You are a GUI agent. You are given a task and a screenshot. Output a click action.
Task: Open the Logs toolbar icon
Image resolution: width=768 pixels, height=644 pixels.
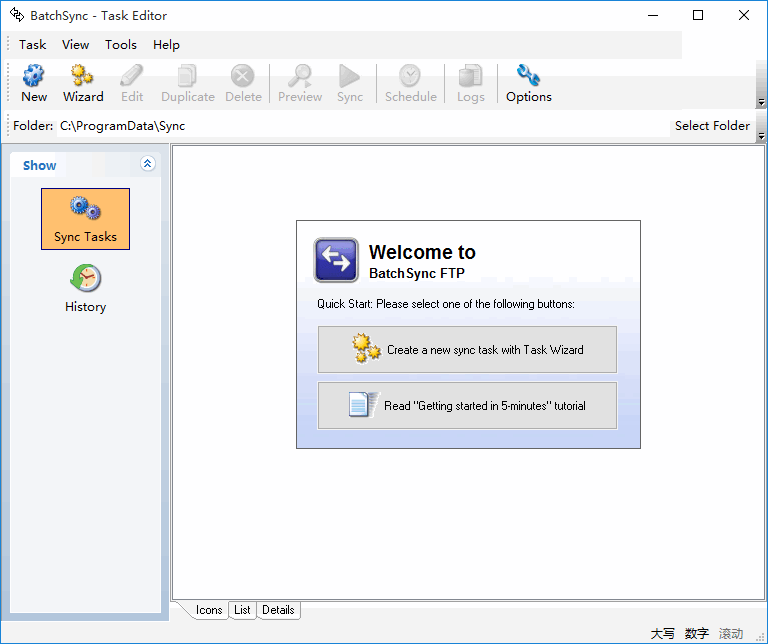(x=471, y=83)
